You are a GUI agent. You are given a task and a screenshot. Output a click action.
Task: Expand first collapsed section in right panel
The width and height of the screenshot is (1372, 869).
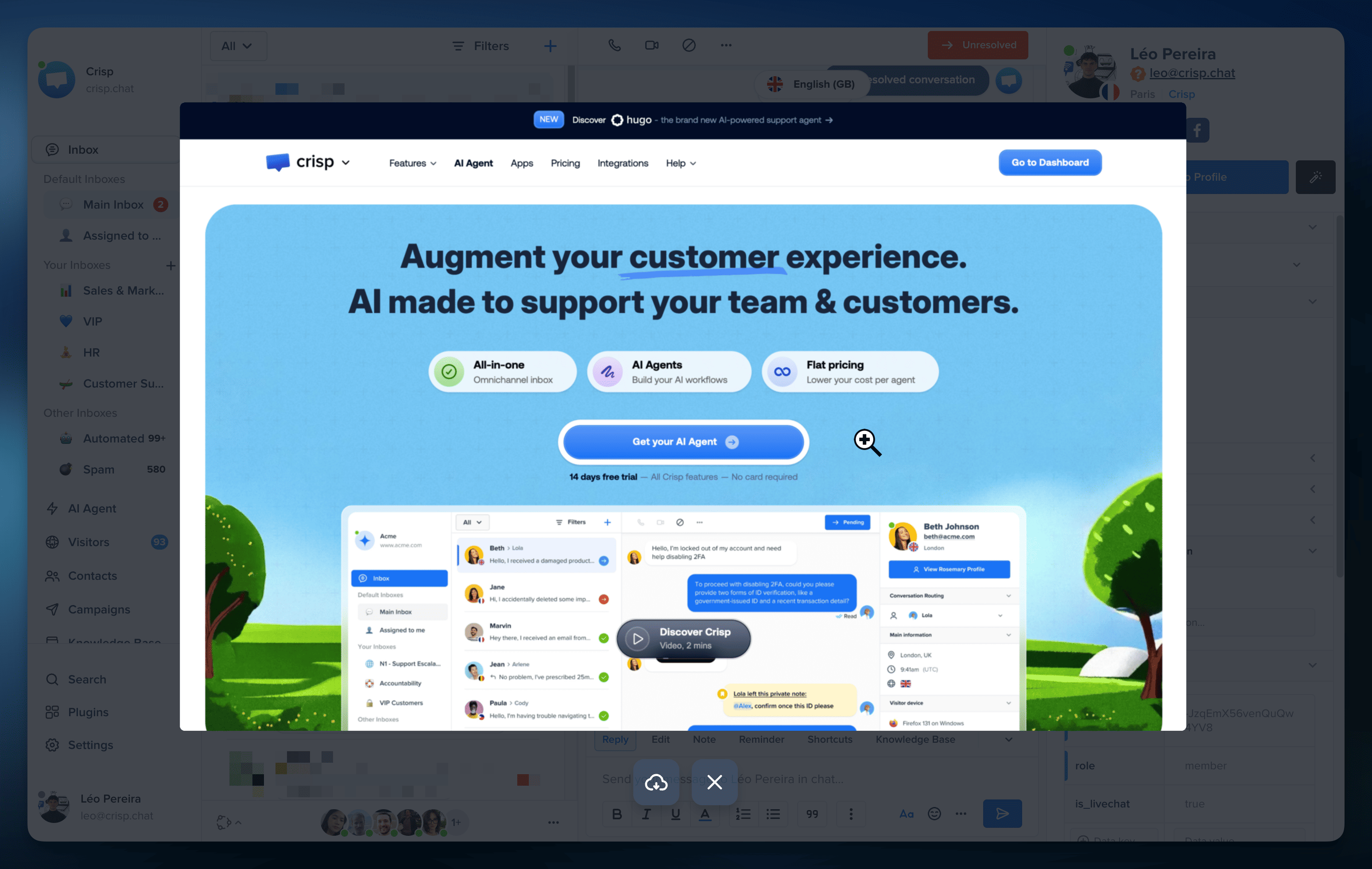click(x=1313, y=227)
